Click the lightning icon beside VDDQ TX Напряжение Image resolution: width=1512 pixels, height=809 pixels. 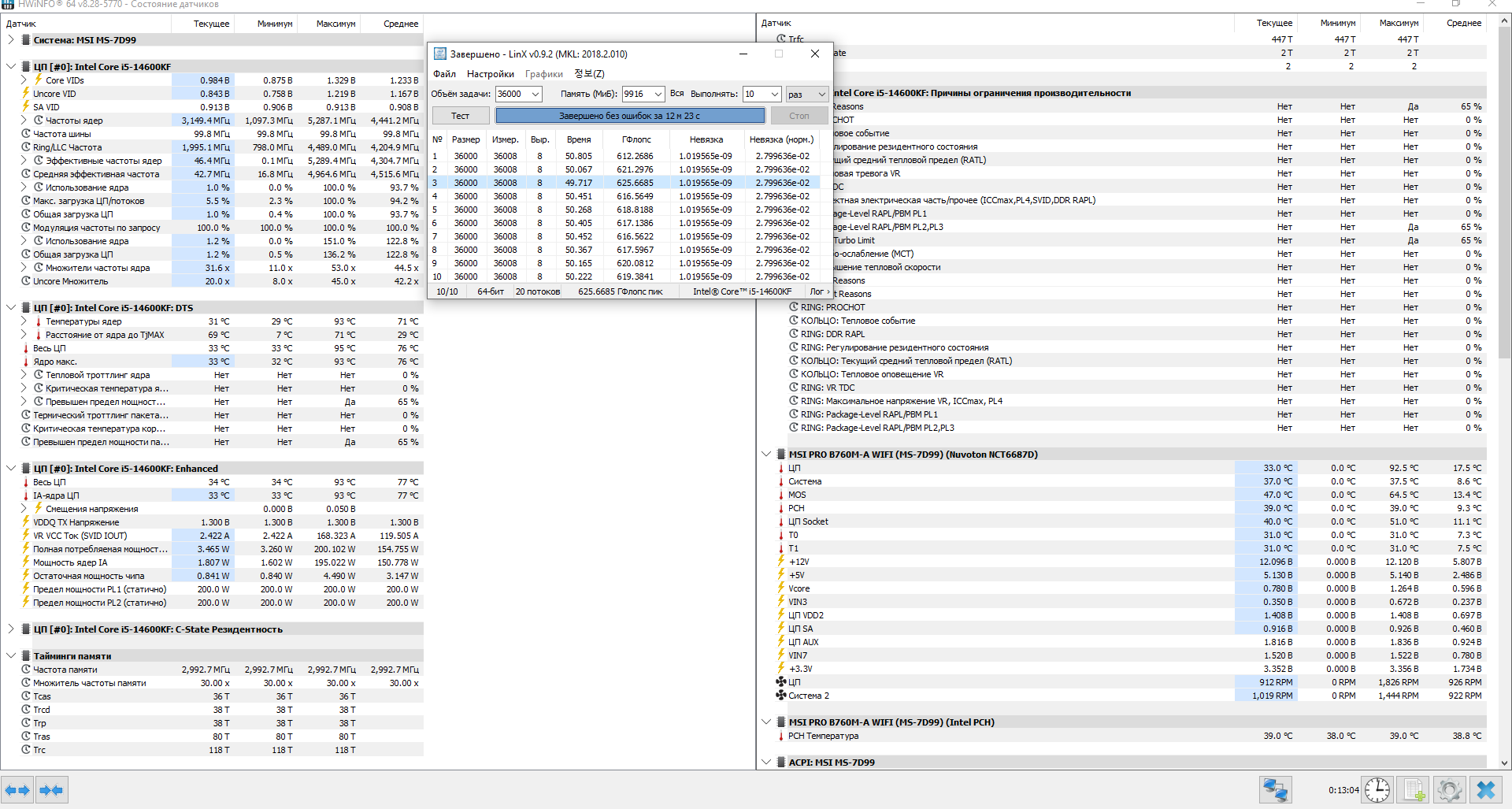(26, 522)
